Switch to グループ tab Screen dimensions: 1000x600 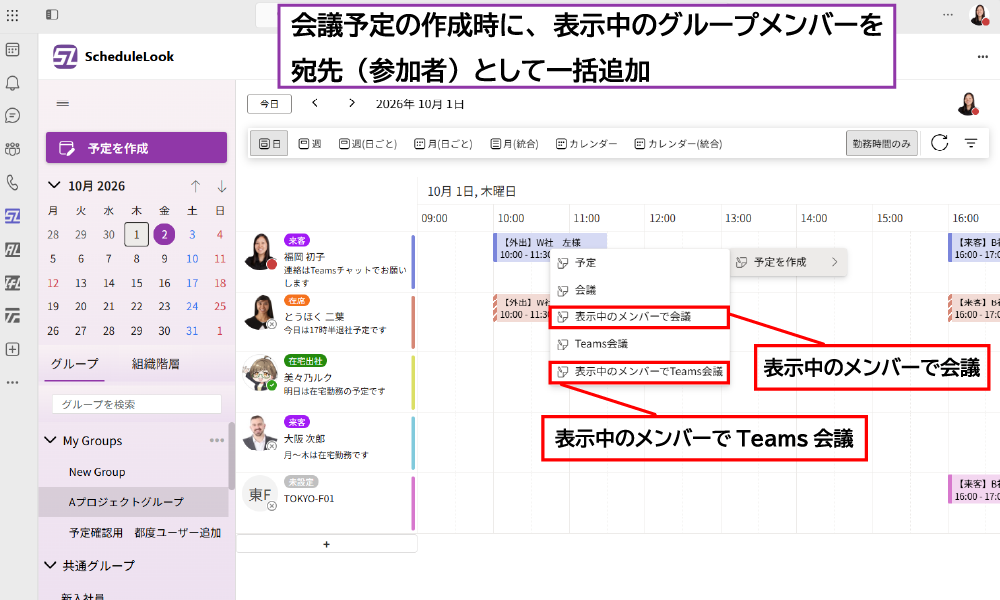click(75, 364)
